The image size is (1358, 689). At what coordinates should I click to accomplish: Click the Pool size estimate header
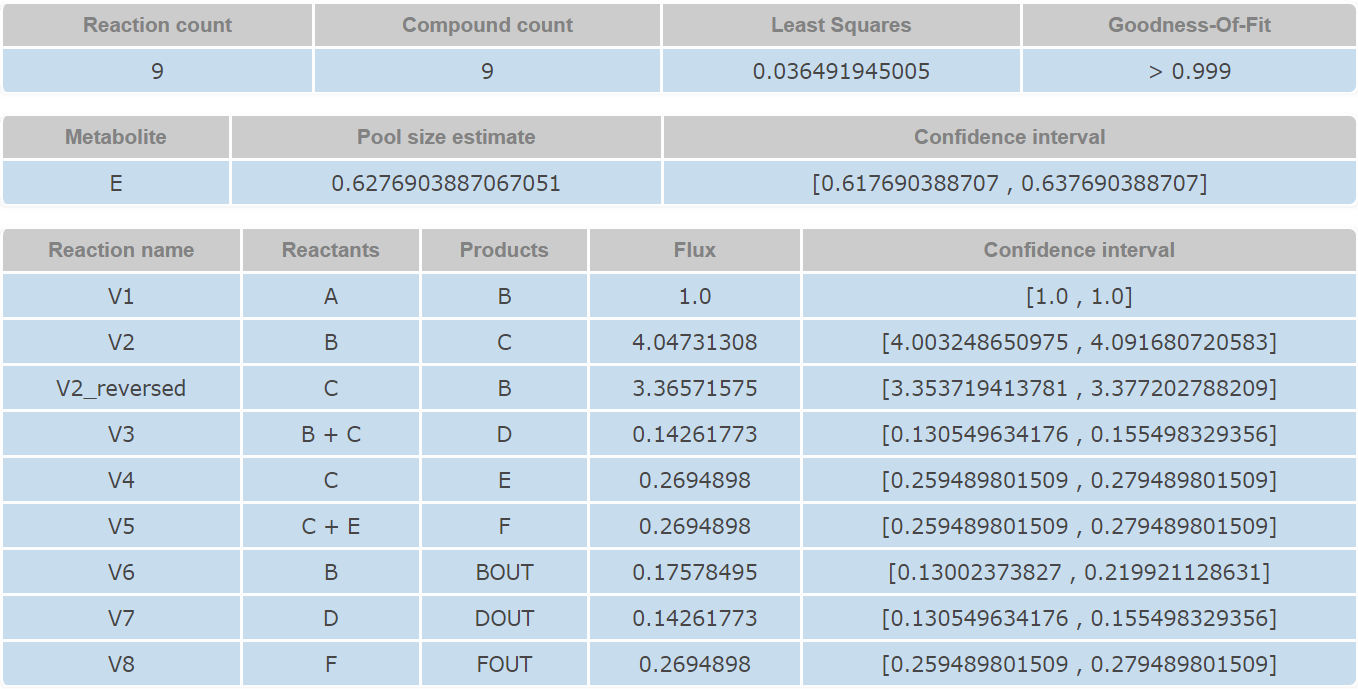pyautogui.click(x=446, y=137)
